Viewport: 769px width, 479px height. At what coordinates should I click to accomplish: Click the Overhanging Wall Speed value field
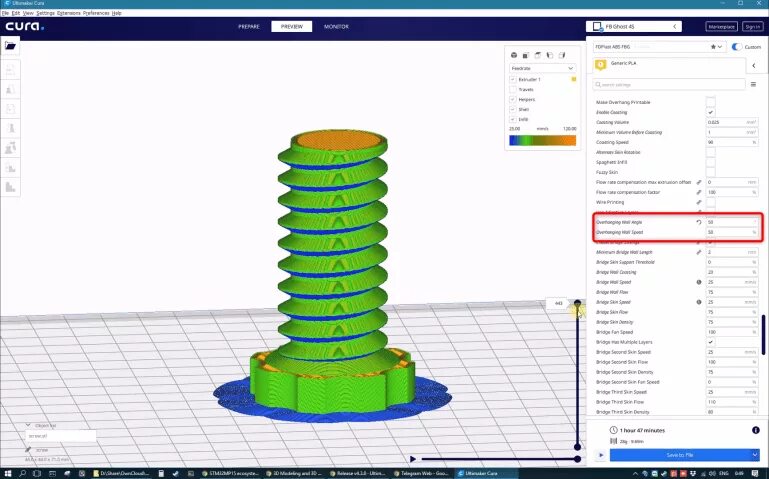coord(732,232)
